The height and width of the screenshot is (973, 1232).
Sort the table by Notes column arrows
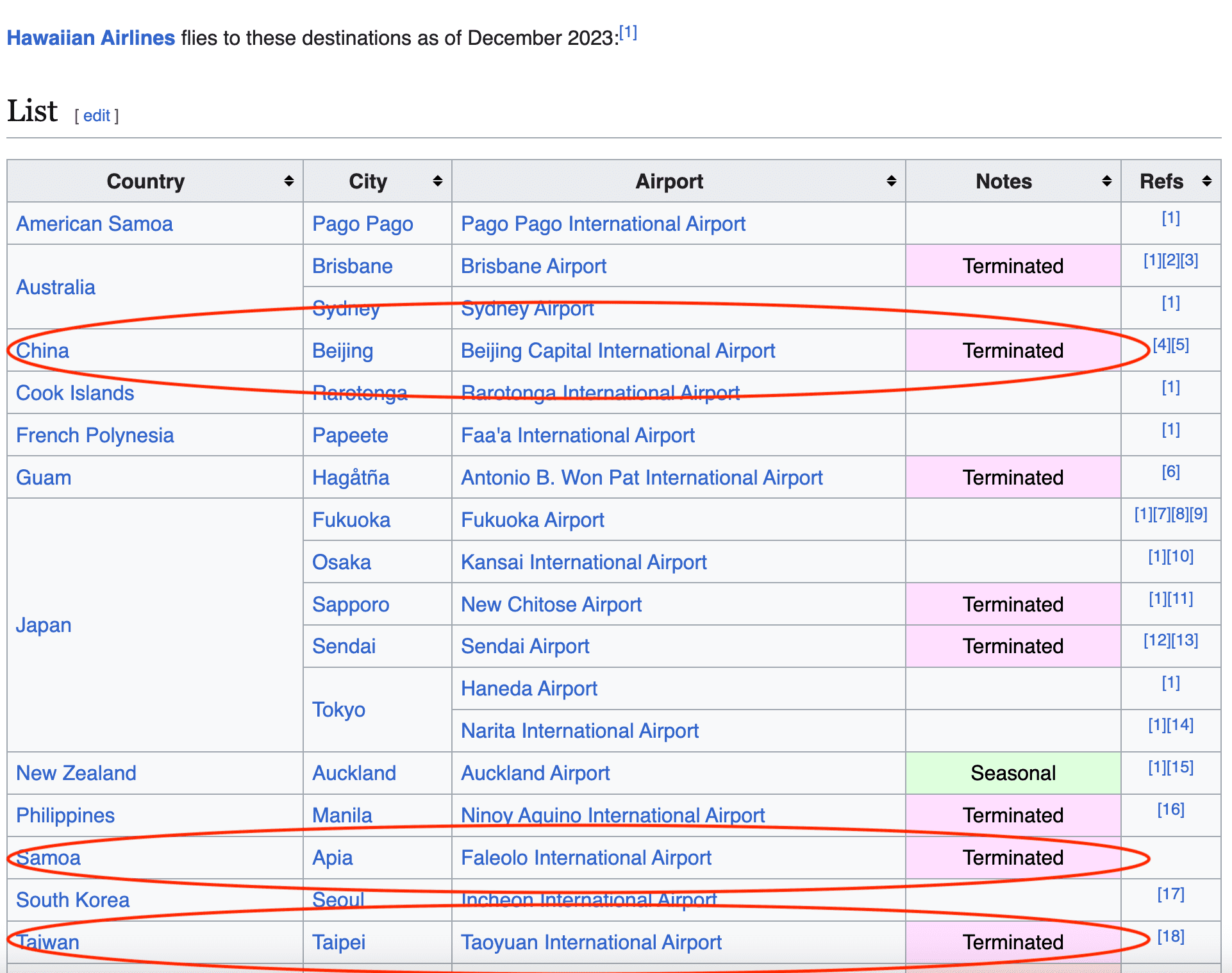1107,181
